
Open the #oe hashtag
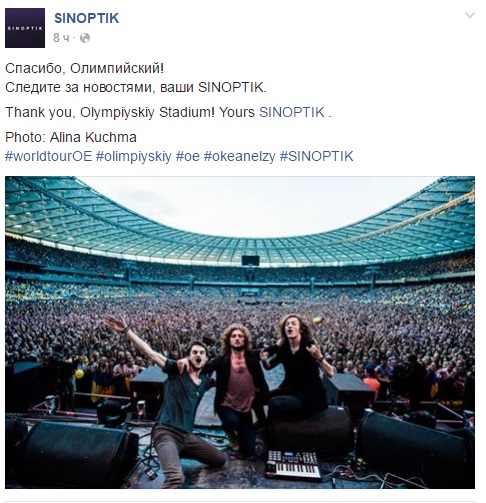[x=187, y=156]
